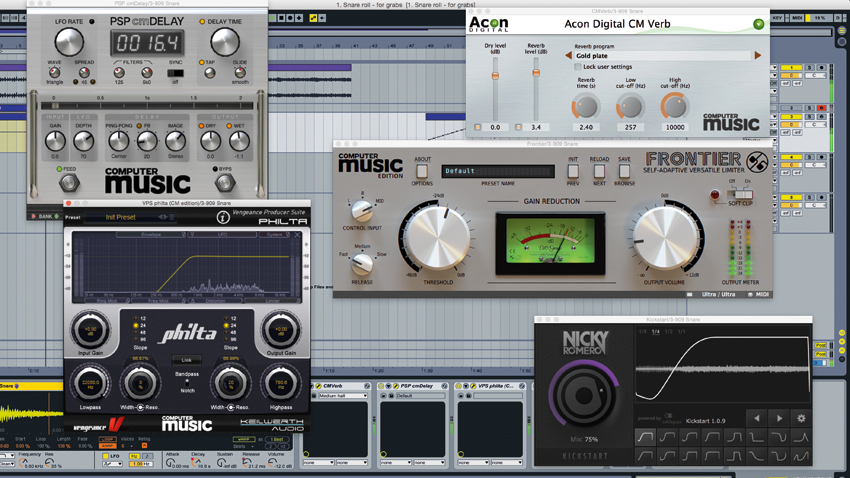Toggle the PSP cmDelay device activator circle
The width and height of the screenshot is (850, 478).
click(x=381, y=386)
